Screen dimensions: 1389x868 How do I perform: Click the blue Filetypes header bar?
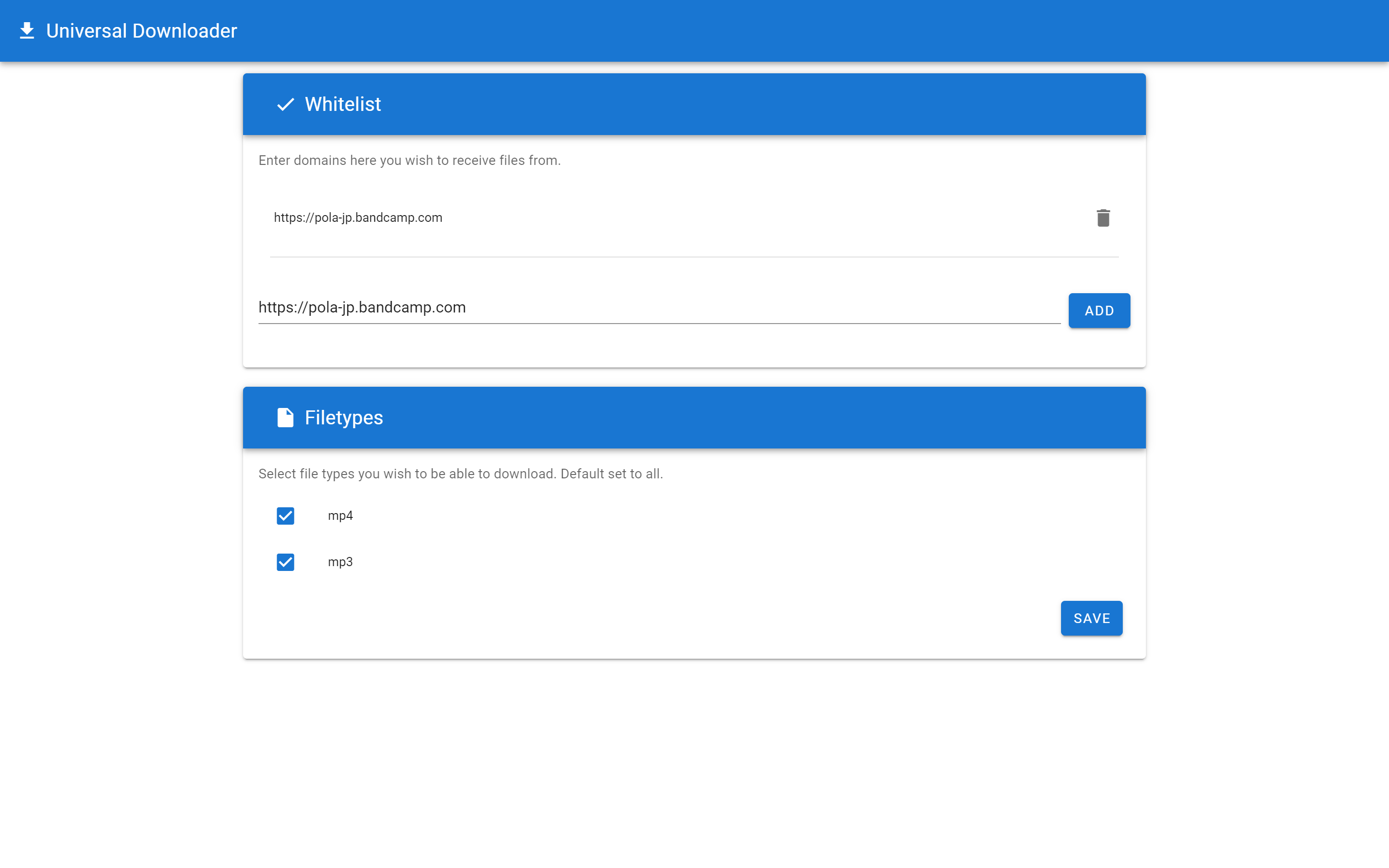(x=746, y=417)
